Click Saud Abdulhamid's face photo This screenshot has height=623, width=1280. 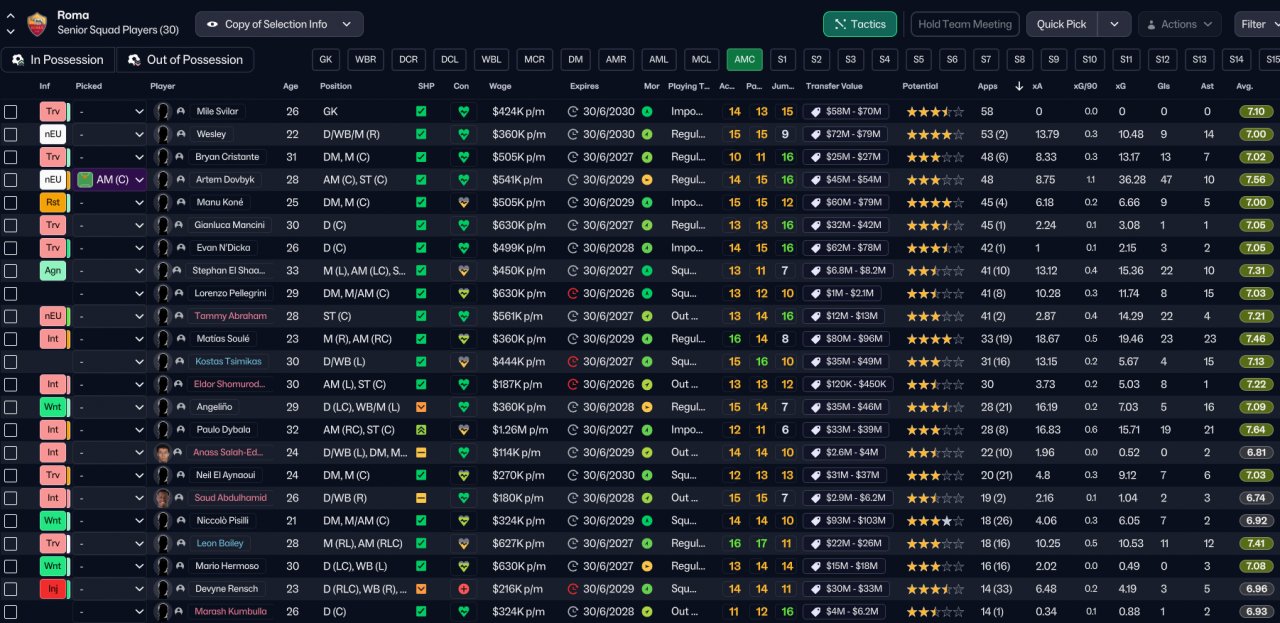[x=163, y=498]
